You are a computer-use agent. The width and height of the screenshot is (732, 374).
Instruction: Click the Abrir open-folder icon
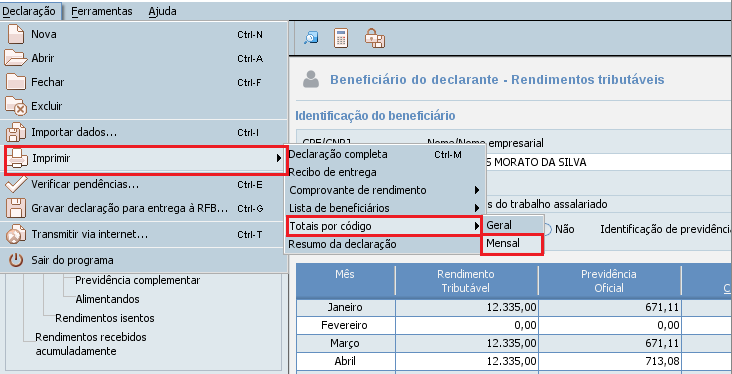tap(15, 58)
